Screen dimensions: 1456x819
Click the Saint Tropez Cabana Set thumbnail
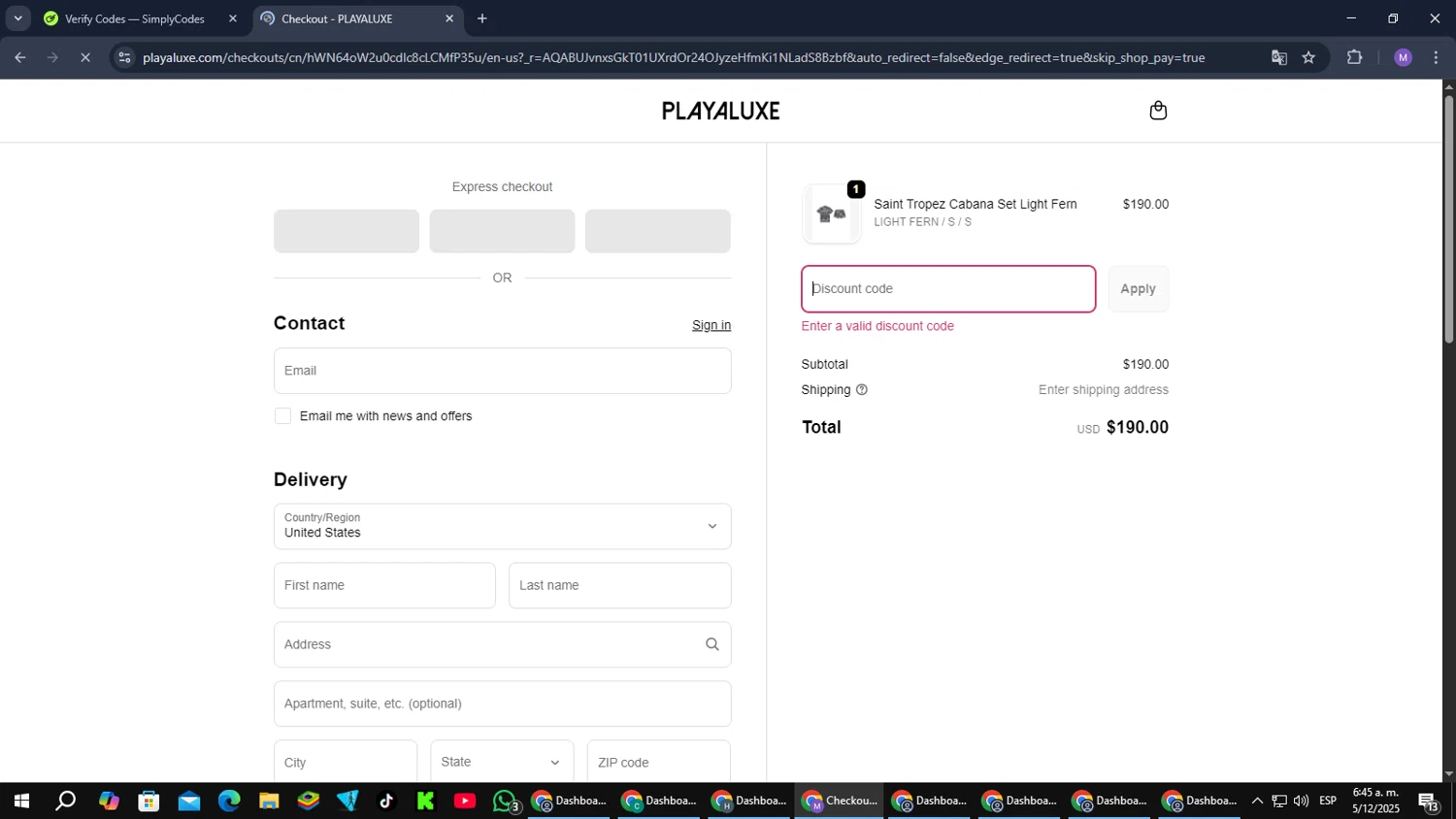(832, 213)
